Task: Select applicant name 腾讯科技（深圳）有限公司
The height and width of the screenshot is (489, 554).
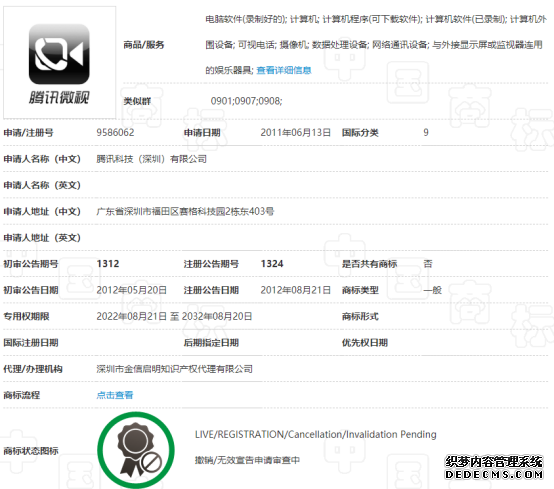Action: [x=152, y=159]
